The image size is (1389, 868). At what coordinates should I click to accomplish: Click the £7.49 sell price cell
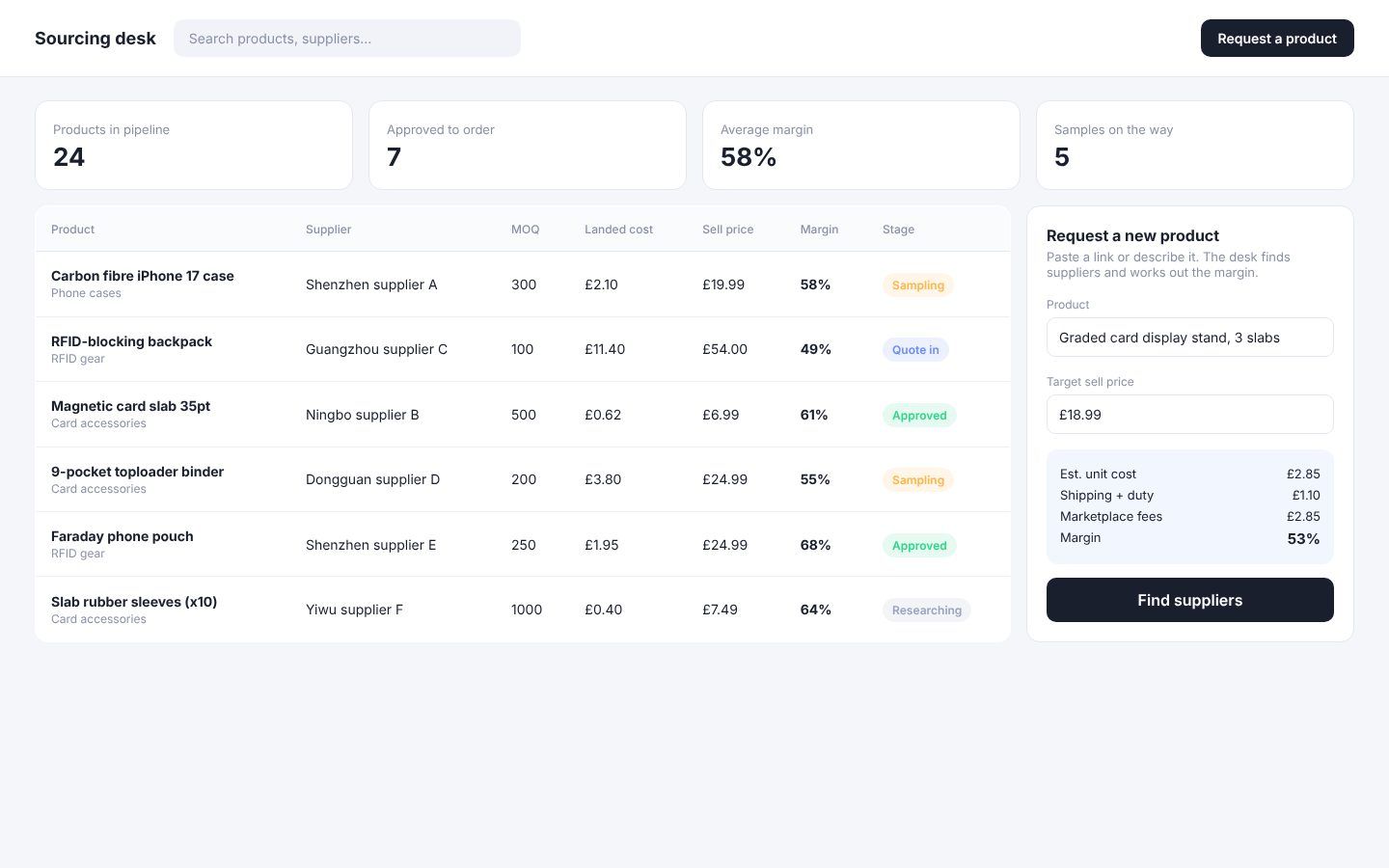(x=720, y=610)
